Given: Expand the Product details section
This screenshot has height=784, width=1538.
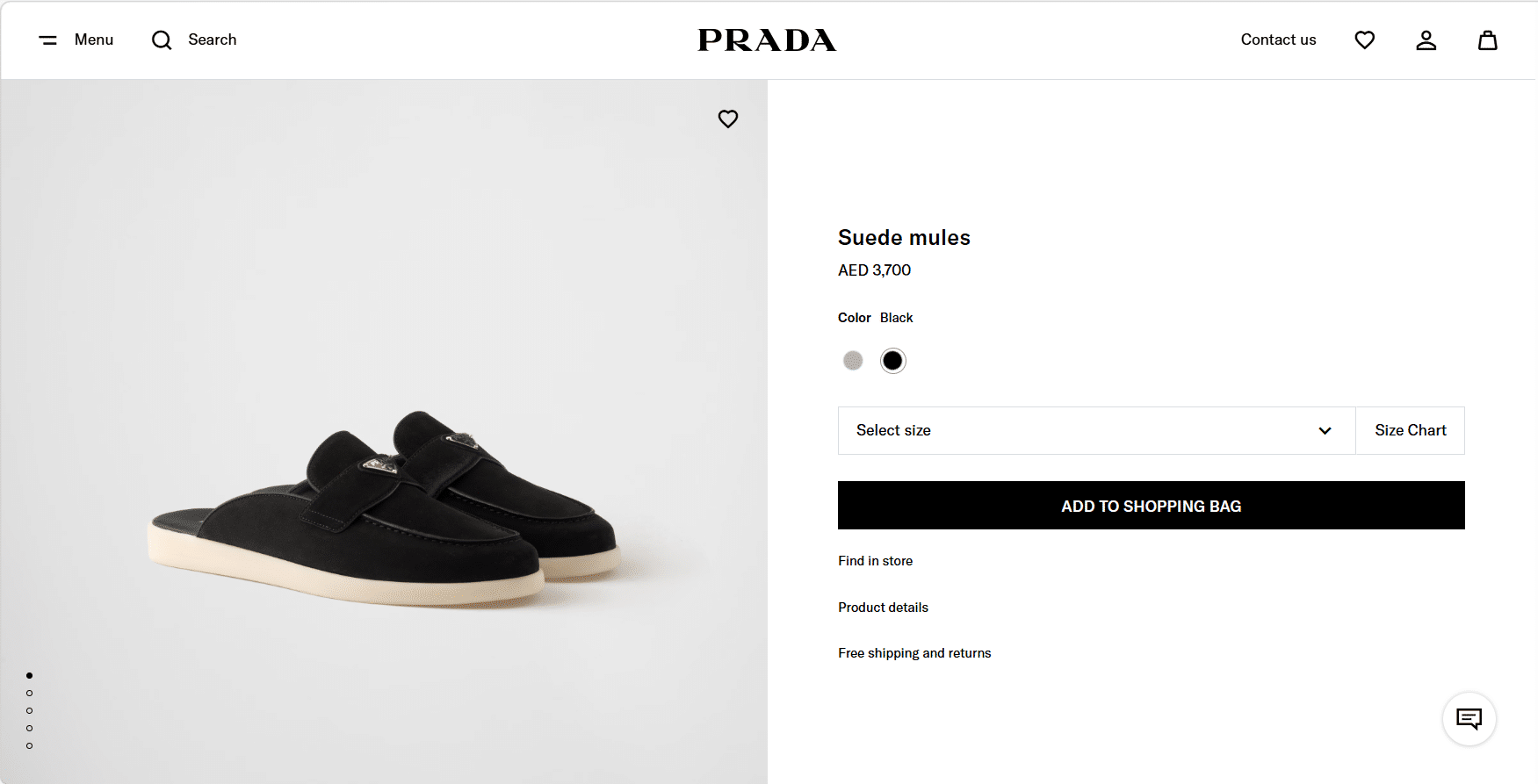Looking at the screenshot, I should (883, 608).
